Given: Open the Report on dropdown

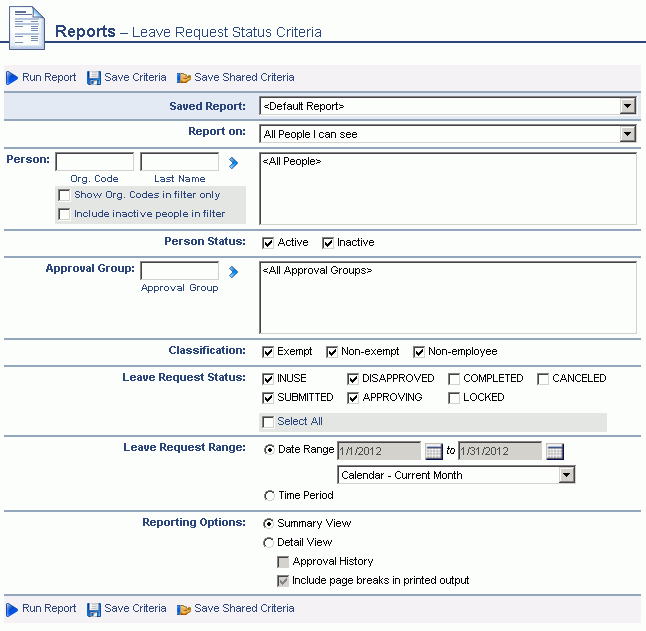Looking at the screenshot, I should click(x=448, y=134).
